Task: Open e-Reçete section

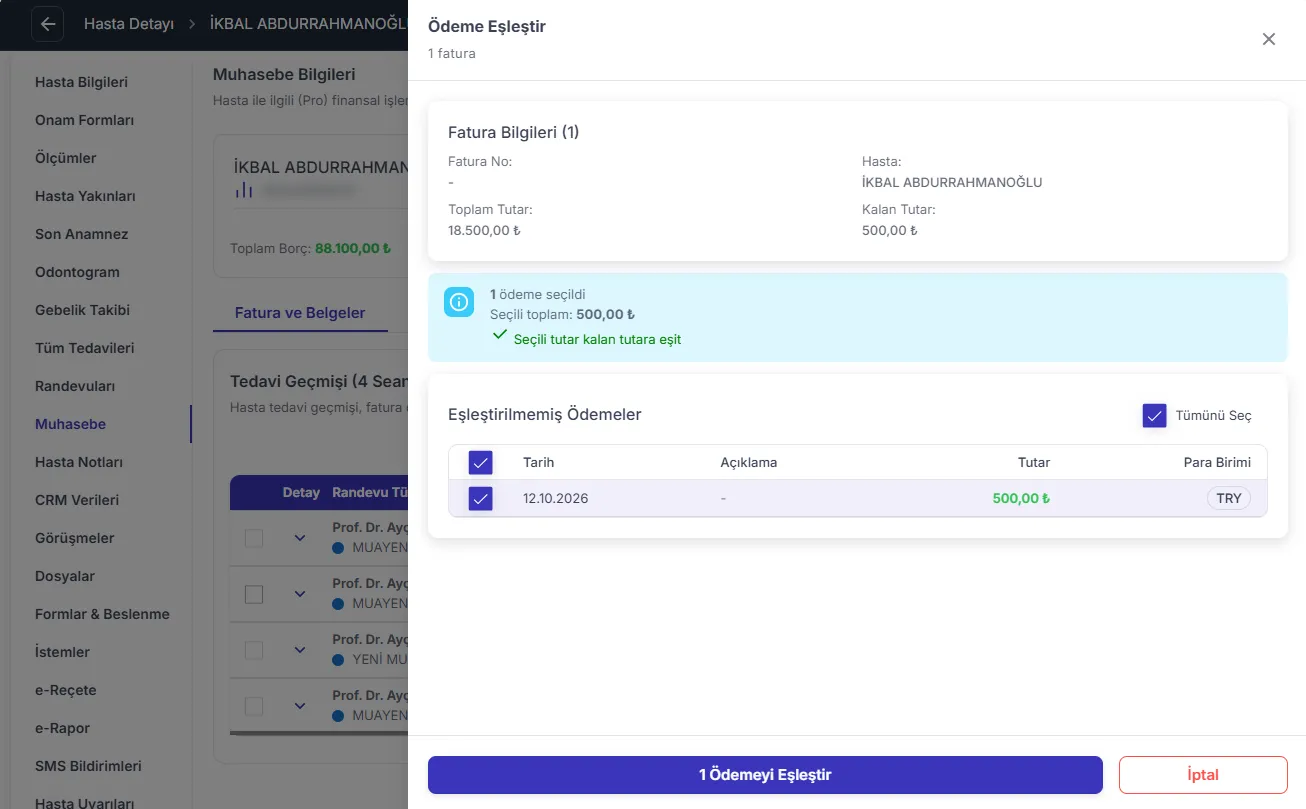Action: click(x=66, y=690)
